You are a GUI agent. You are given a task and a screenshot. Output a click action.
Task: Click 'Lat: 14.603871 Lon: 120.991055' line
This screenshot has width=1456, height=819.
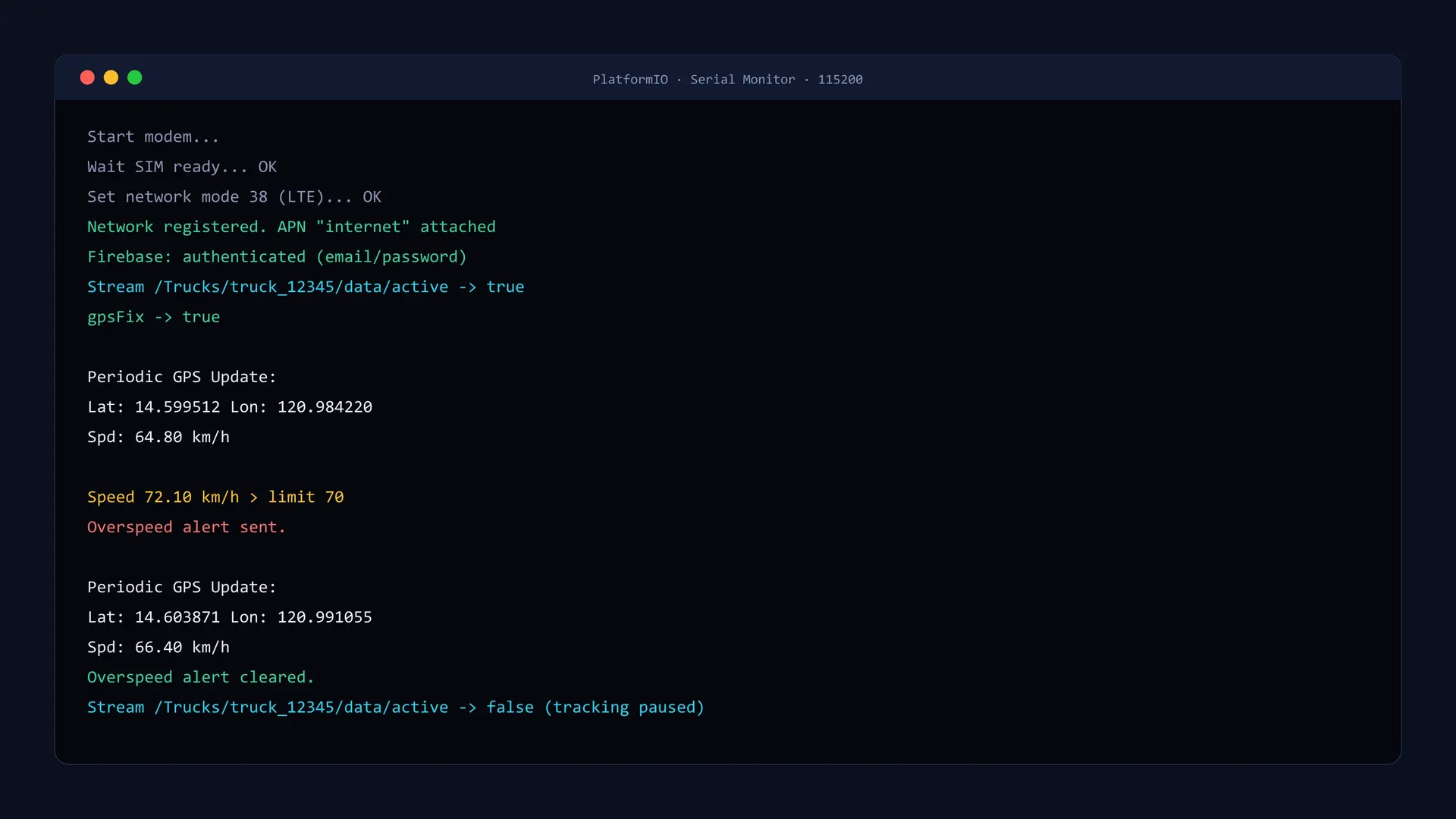click(x=230, y=617)
